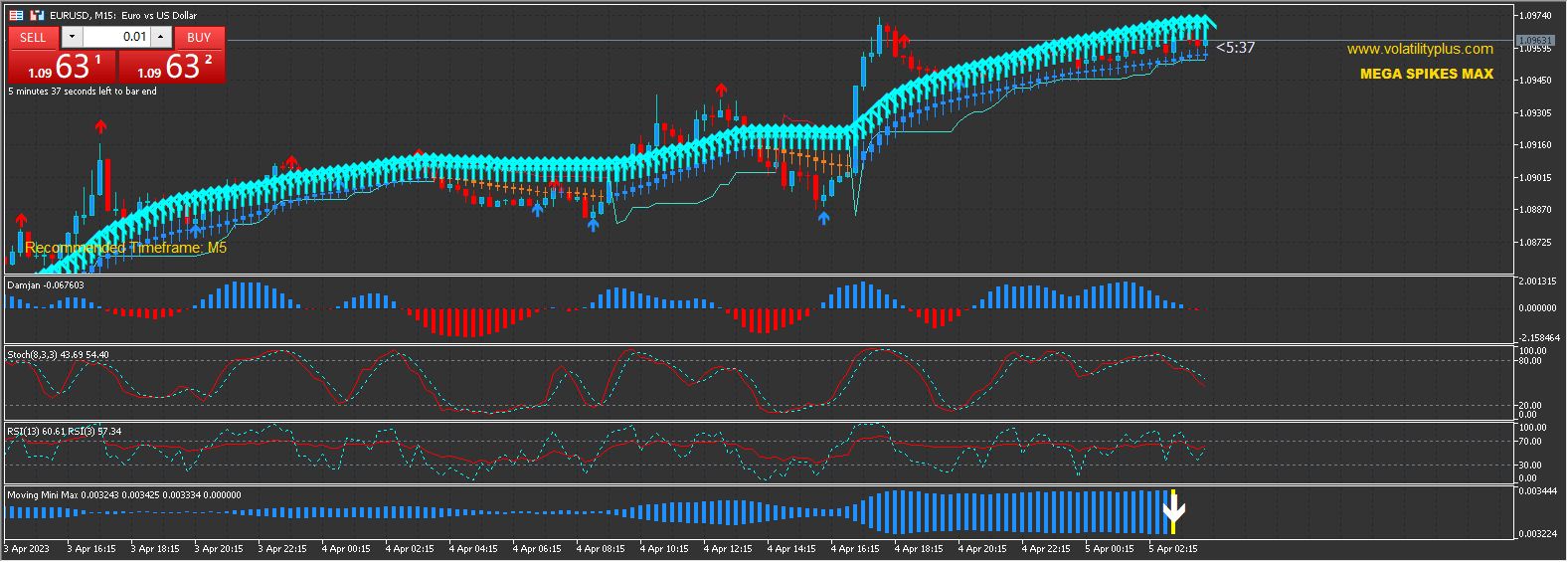1568x562 pixels.
Task: Click the 1.09450 price scale value
Action: point(1535,81)
